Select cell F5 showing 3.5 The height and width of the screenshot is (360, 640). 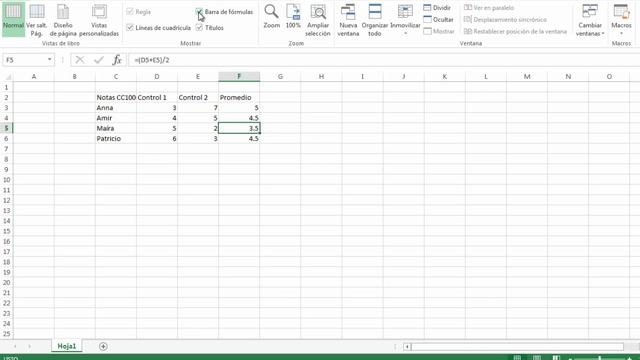tap(239, 128)
